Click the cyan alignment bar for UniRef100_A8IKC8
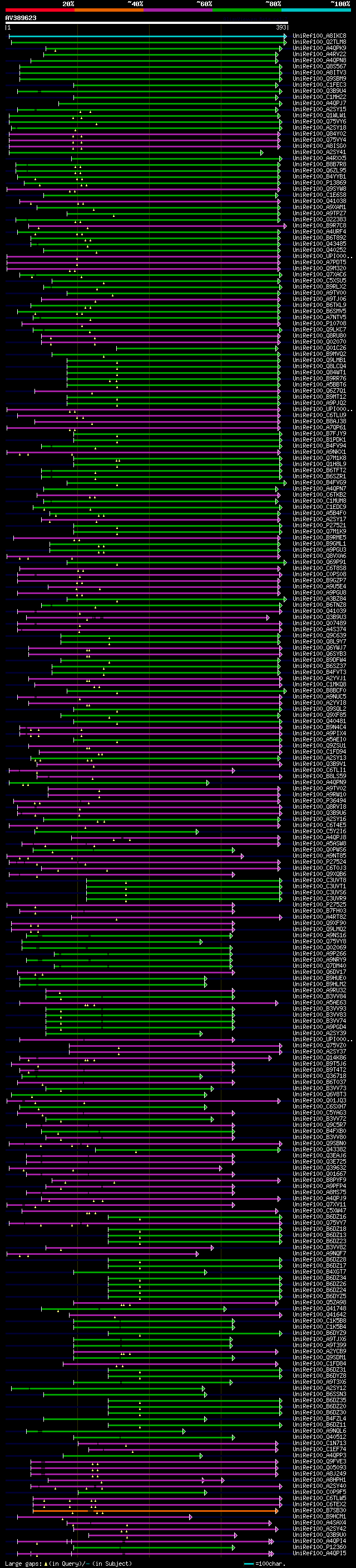356x1568 pixels. click(x=147, y=37)
